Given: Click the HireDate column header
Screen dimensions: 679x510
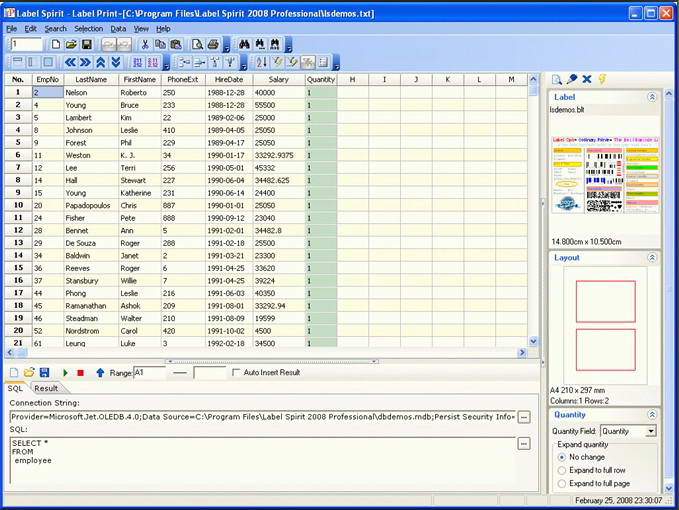Looking at the screenshot, I should tap(229, 80).
